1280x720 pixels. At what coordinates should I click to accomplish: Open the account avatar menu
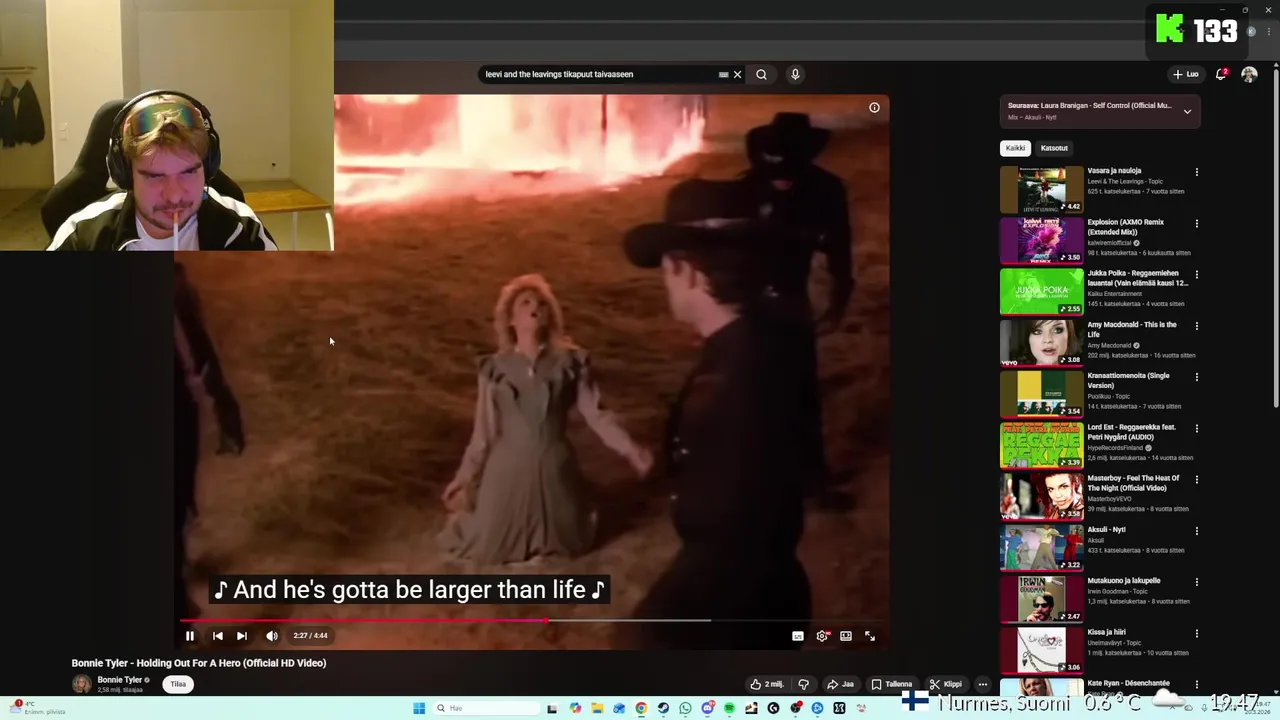[1249, 74]
